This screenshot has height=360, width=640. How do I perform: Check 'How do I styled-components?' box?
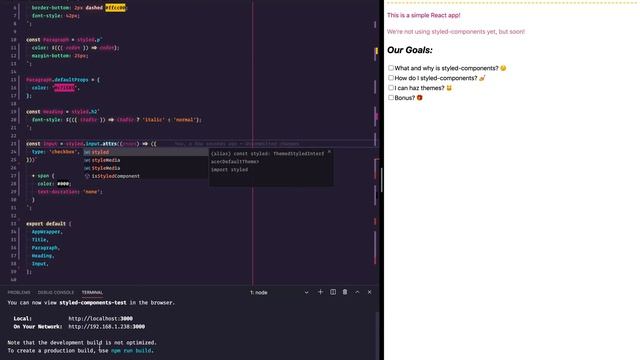[391, 78]
